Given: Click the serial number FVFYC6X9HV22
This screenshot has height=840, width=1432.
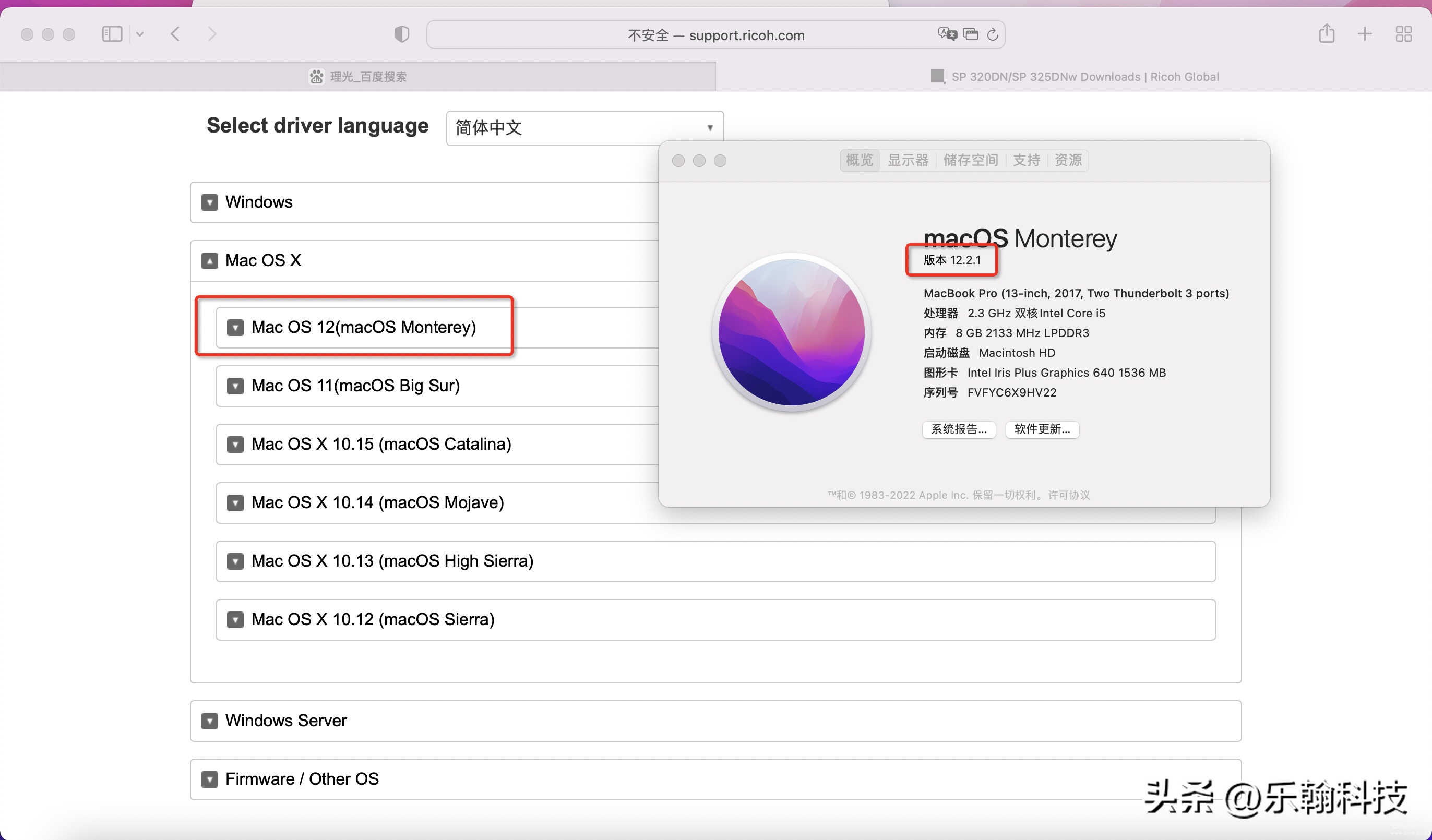Looking at the screenshot, I should 1011,392.
